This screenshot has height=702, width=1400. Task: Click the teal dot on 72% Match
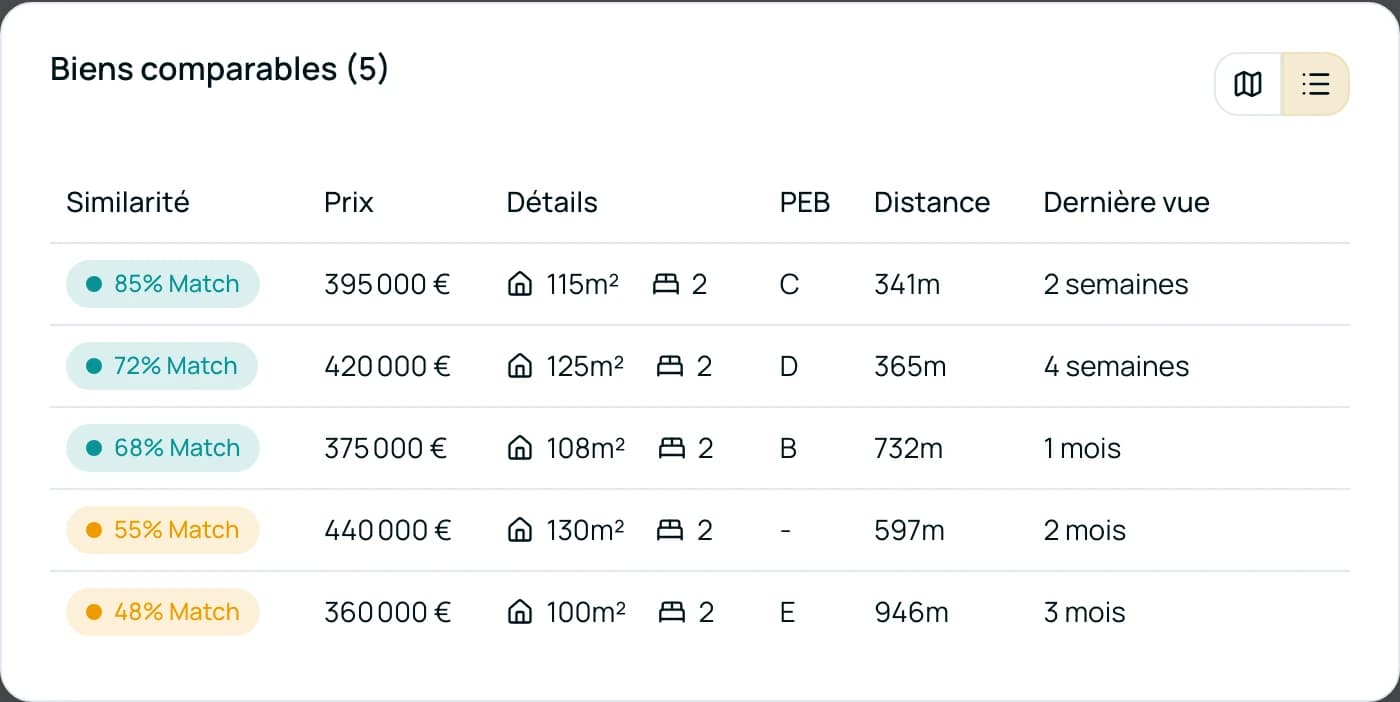[x=93, y=366]
